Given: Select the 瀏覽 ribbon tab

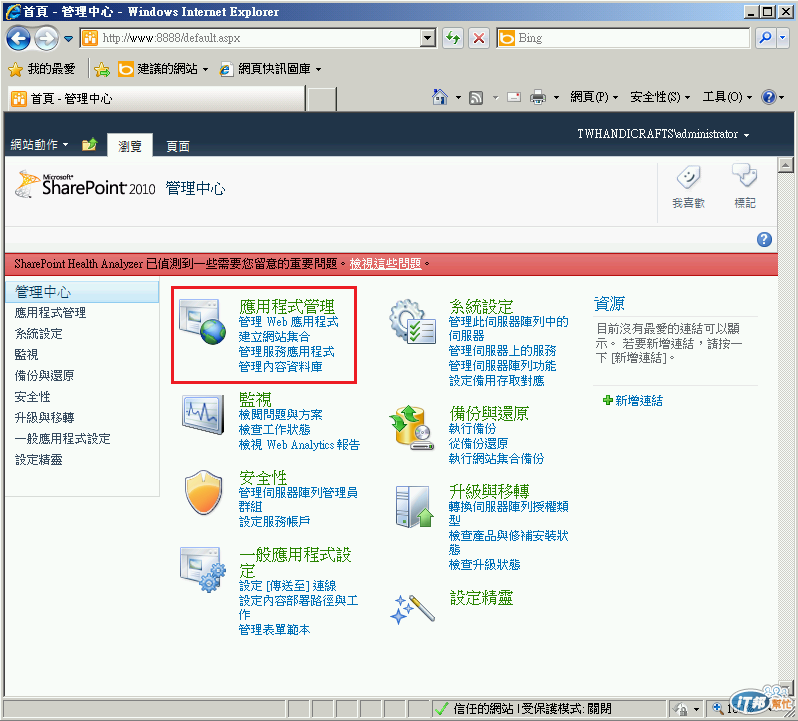Looking at the screenshot, I should tap(130, 146).
